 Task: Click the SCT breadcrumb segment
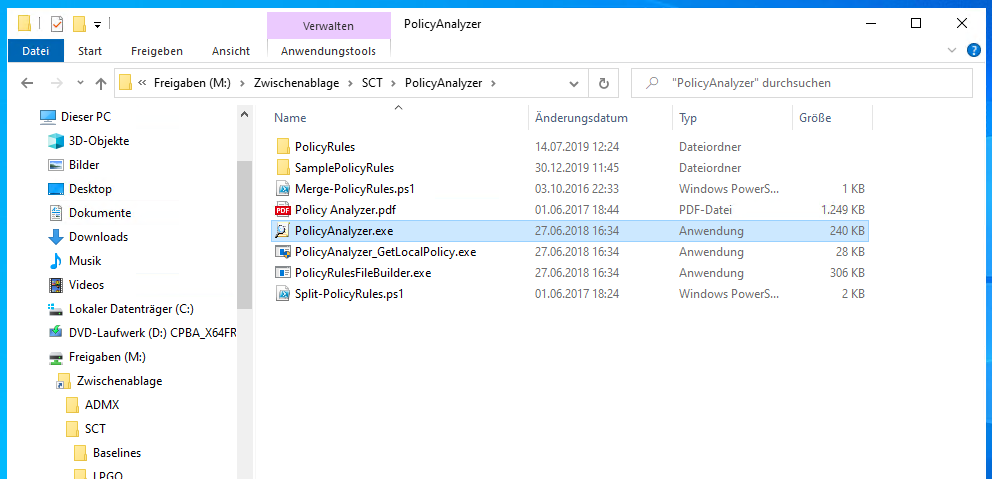[x=372, y=83]
